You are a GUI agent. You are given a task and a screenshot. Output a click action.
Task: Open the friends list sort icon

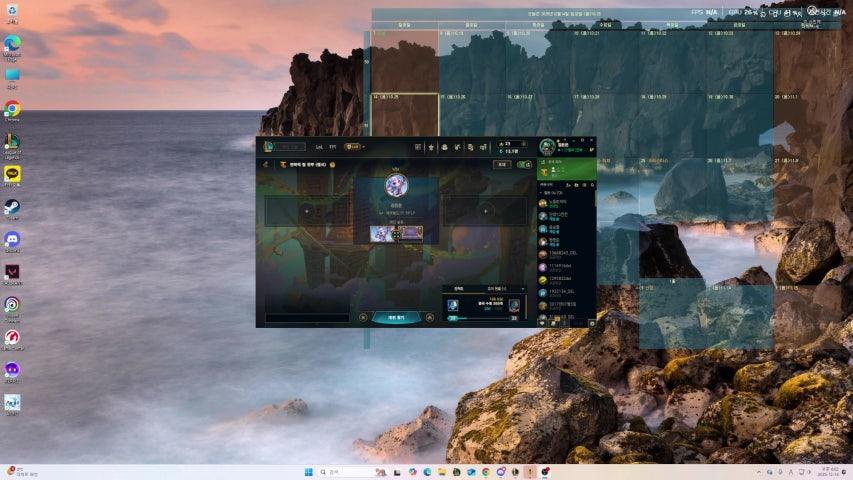584,185
